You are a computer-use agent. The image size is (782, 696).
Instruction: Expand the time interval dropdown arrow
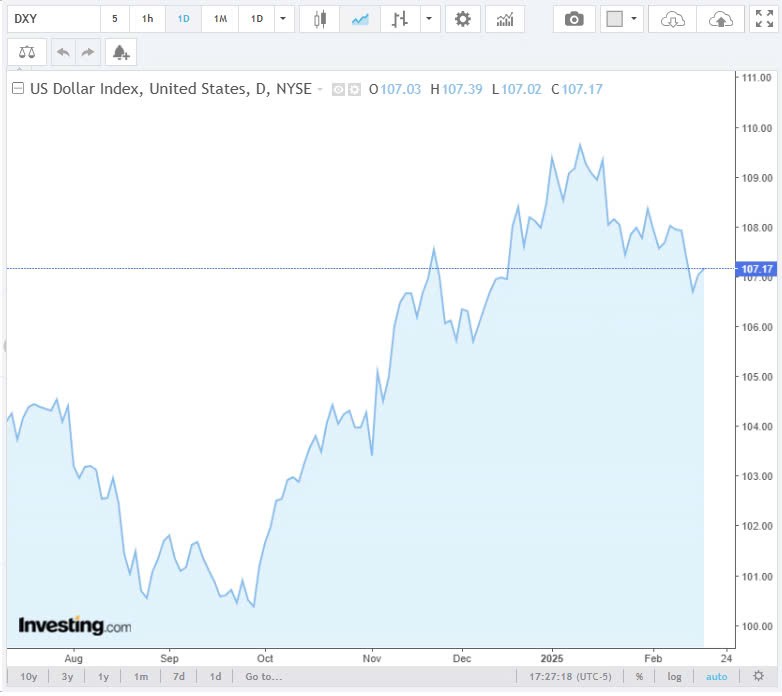click(285, 19)
